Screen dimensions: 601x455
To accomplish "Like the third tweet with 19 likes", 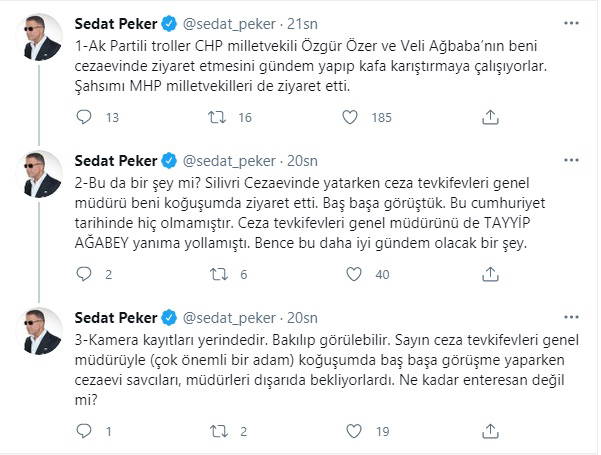I will pyautogui.click(x=346, y=431).
